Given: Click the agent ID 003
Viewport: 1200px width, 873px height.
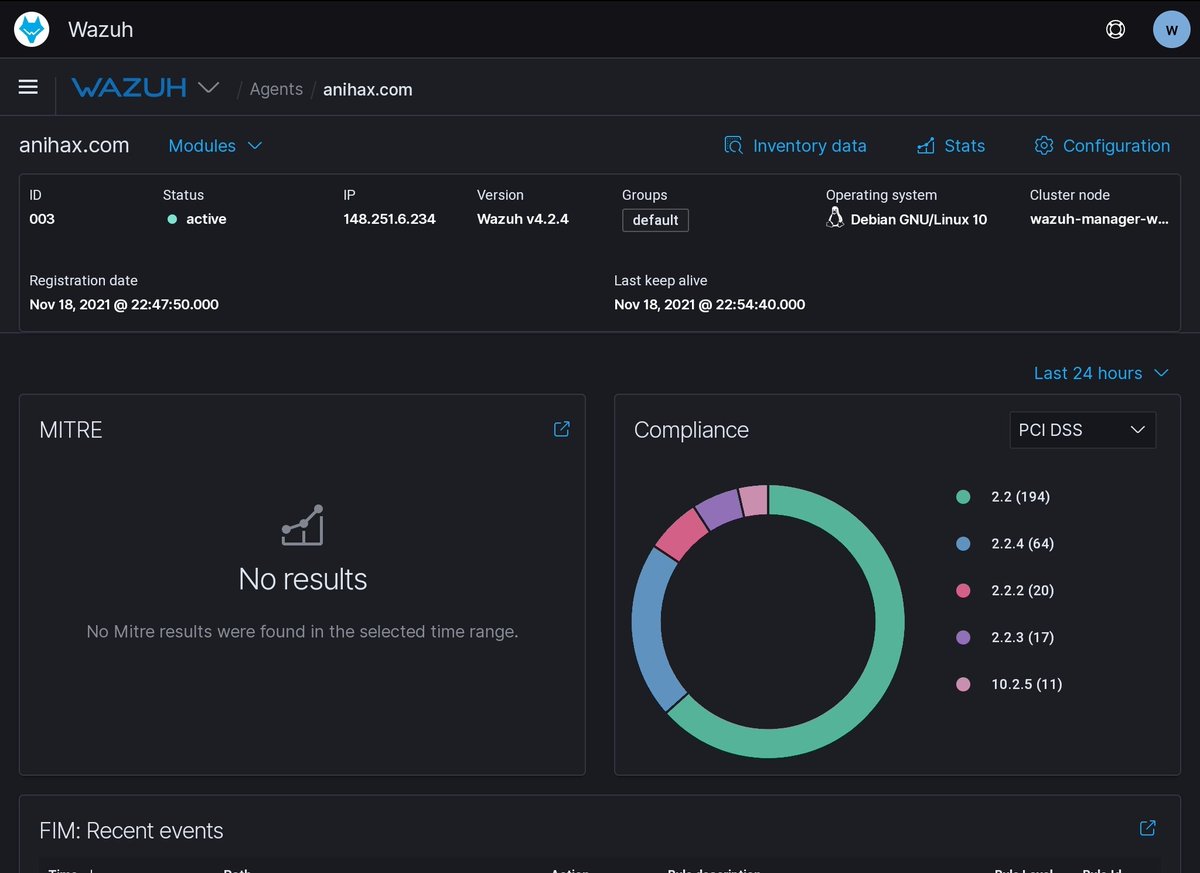Looking at the screenshot, I should [42, 219].
